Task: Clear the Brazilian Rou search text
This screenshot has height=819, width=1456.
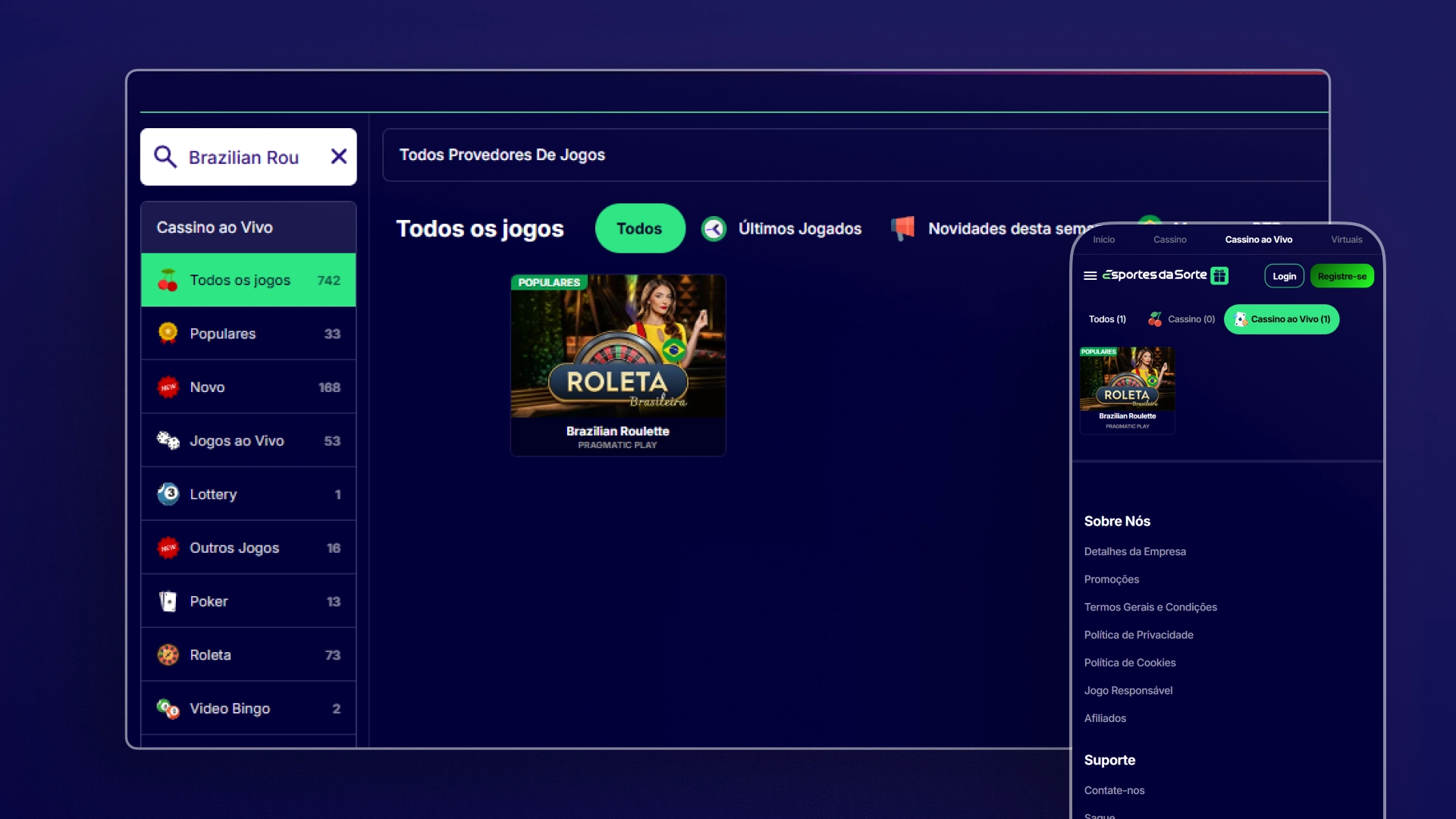Action: [x=339, y=156]
